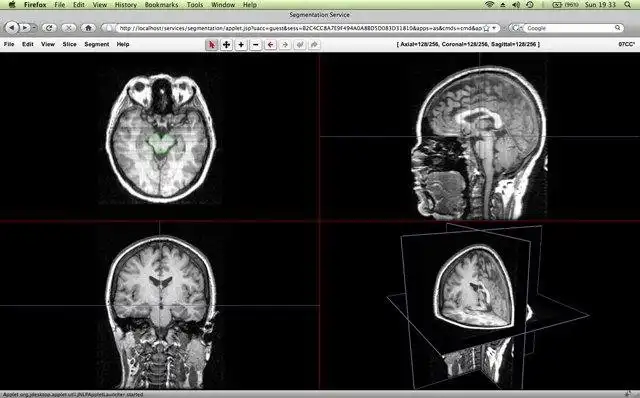
Task: Open the applet's View menu
Action: coord(48,44)
